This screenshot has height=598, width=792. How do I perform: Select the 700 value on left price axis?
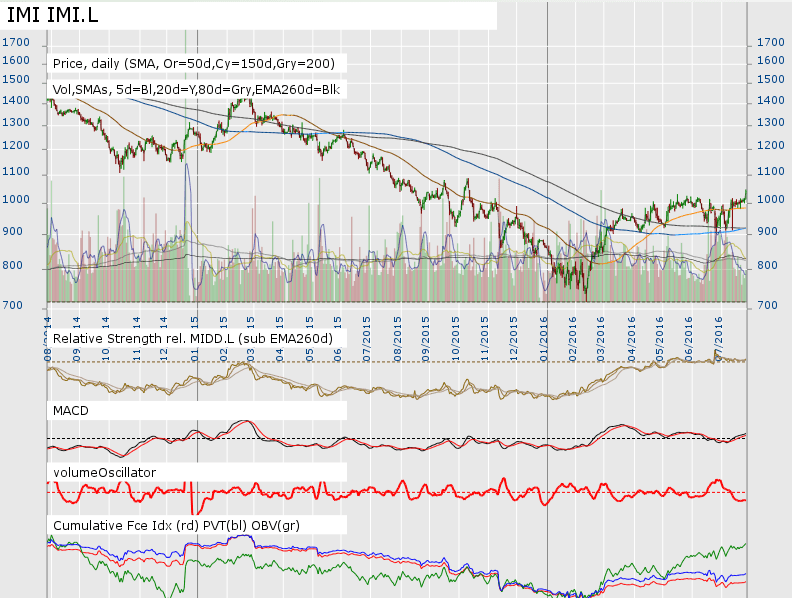point(12,305)
